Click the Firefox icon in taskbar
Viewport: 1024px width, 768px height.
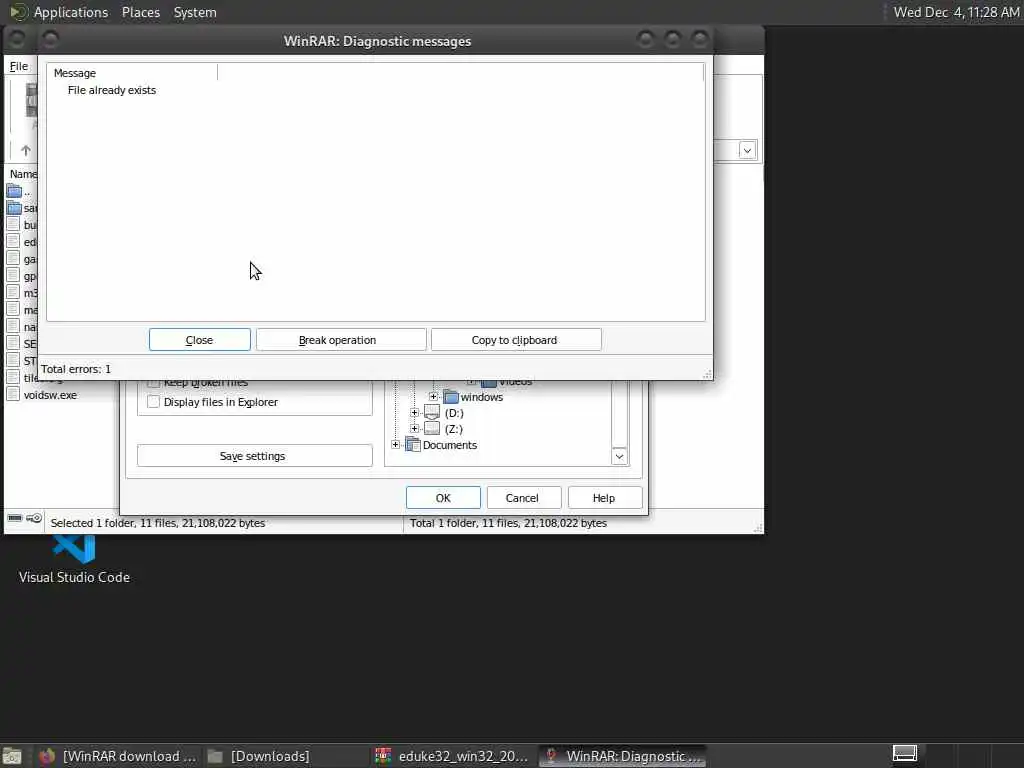pos(46,756)
